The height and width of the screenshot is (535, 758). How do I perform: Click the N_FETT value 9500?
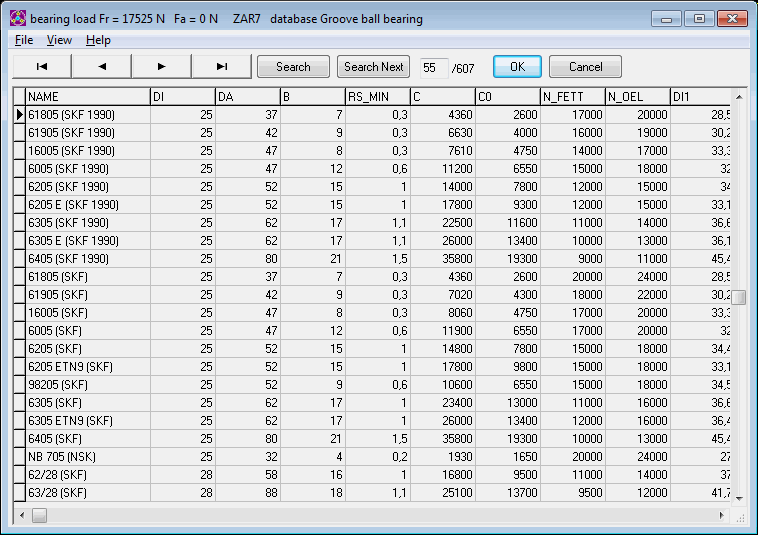(x=590, y=493)
